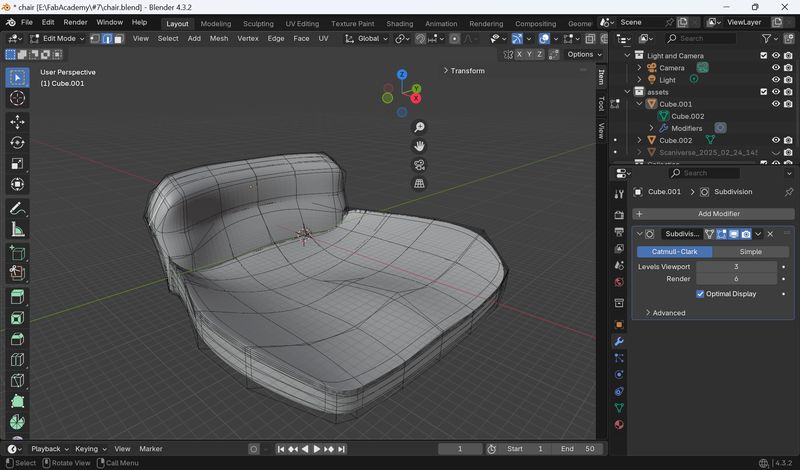The height and width of the screenshot is (470, 800).
Task: Open the Tool properties tab icon
Action: 619,194
